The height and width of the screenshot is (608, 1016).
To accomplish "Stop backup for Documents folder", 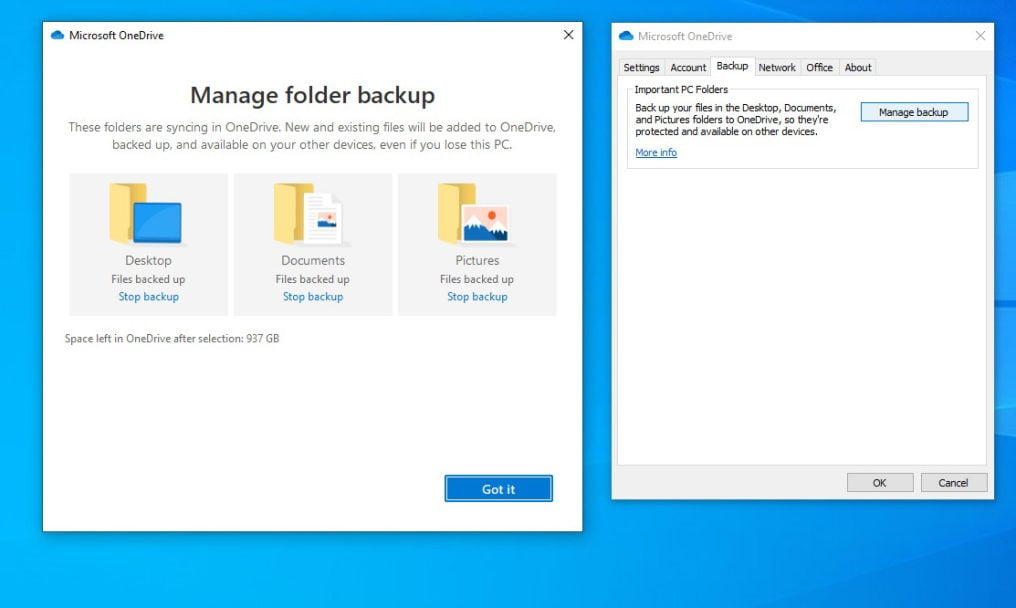I will 312,297.
